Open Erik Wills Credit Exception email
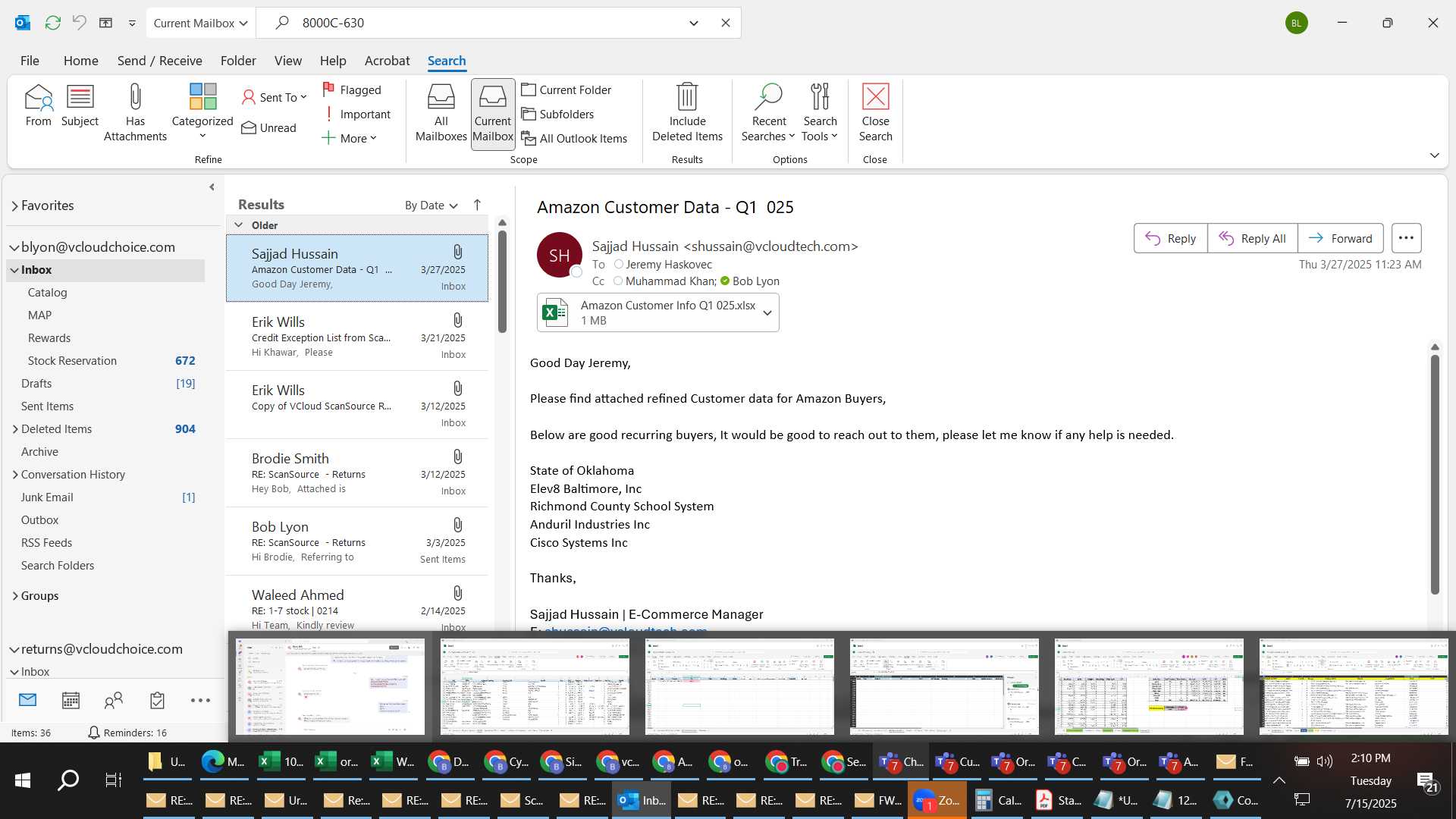Screen dimensions: 1456x819 pos(357,337)
